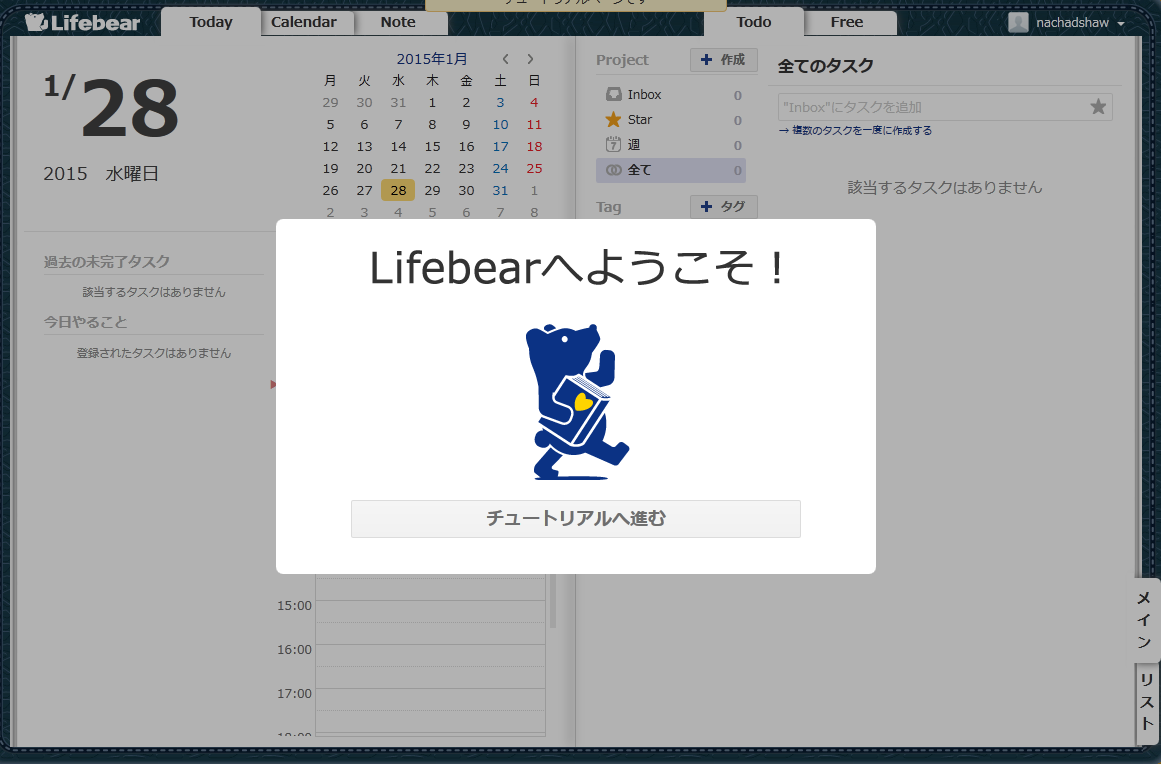The width and height of the screenshot is (1161, 764).
Task: Select January 31 in mini calendar
Action: click(501, 190)
